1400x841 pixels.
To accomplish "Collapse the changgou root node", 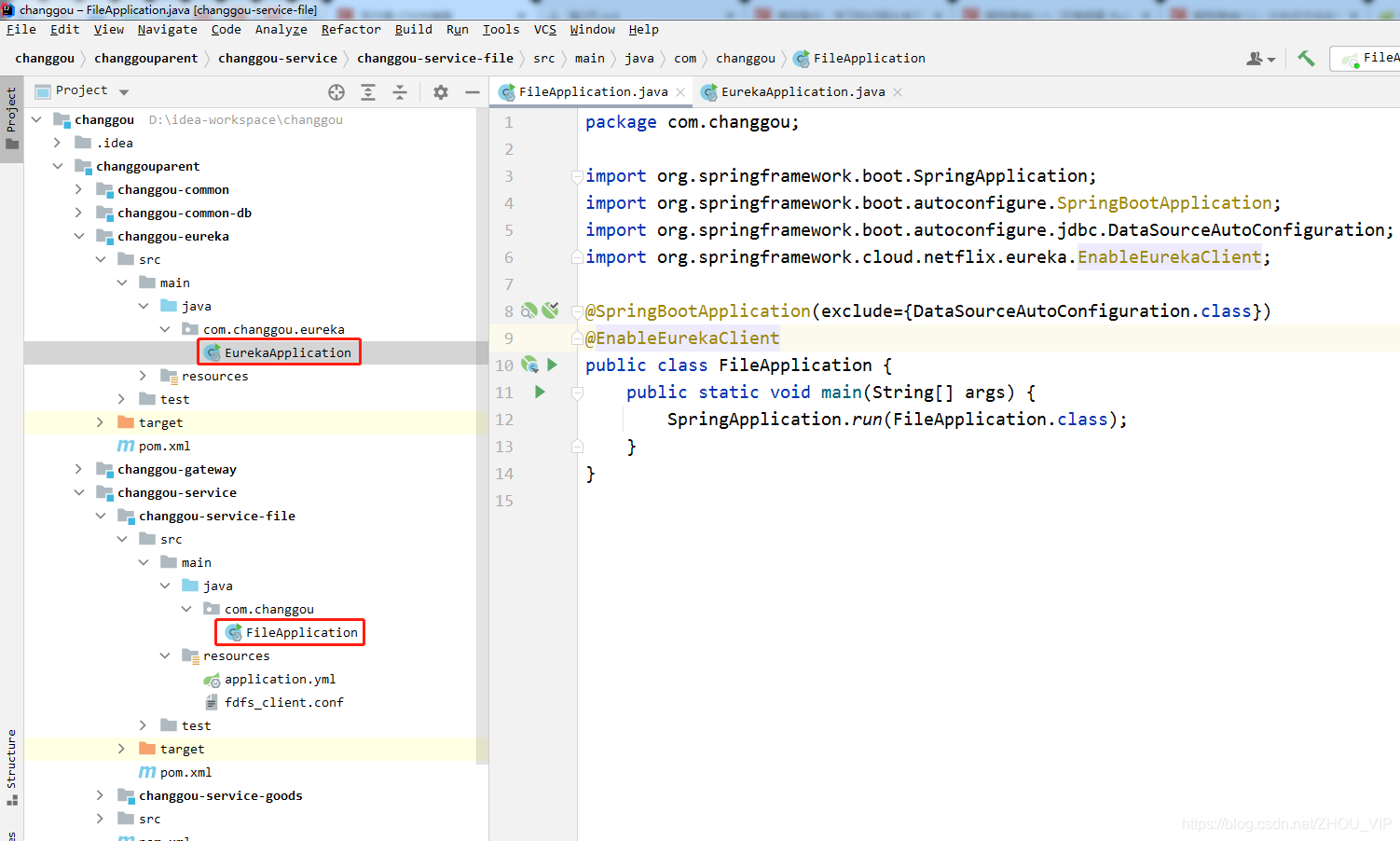I will (36, 119).
